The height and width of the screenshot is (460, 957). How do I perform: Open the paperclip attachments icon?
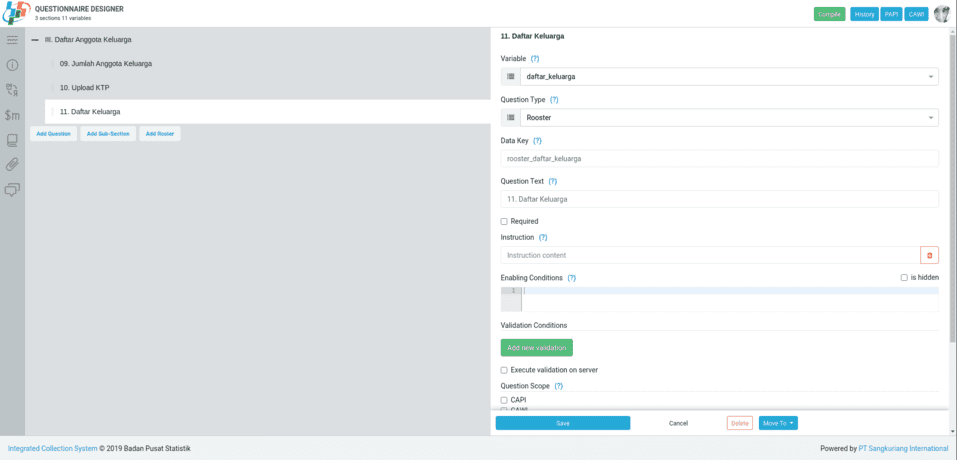coord(12,165)
